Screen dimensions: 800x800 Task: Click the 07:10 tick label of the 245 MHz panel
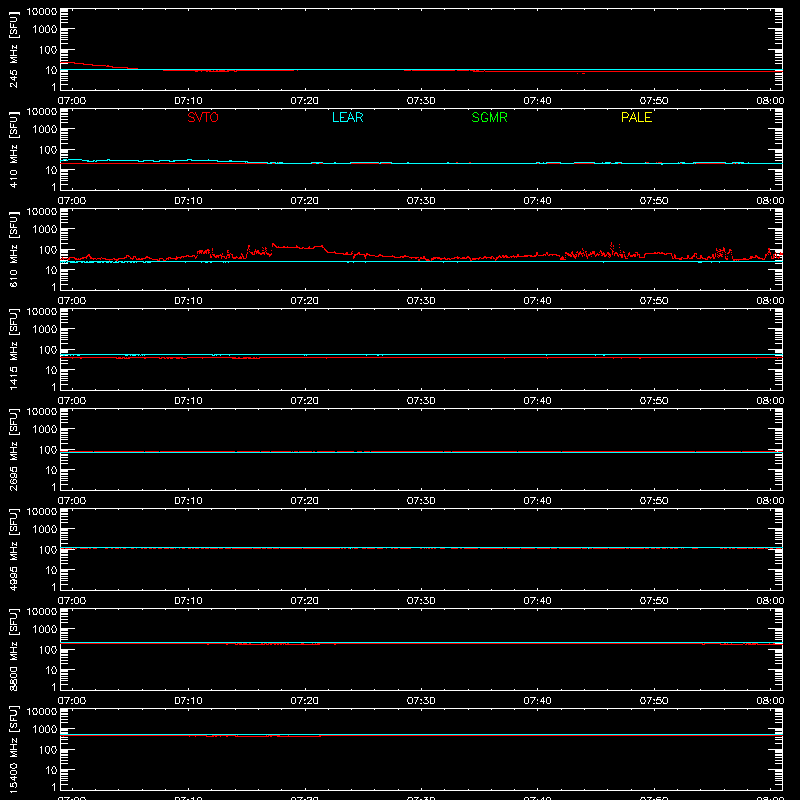188,101
